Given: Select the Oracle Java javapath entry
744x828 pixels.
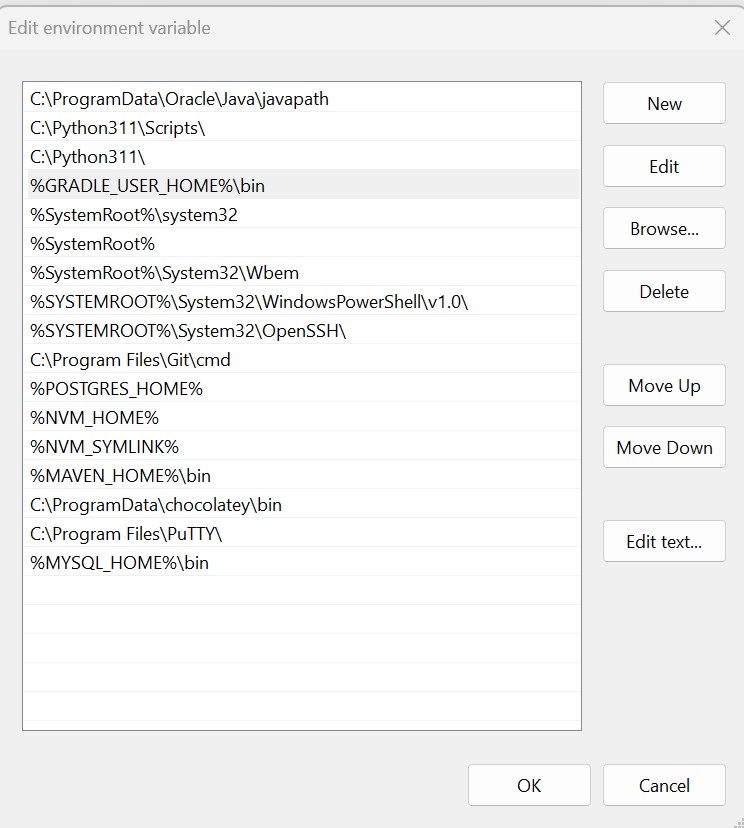Looking at the screenshot, I should coord(180,99).
